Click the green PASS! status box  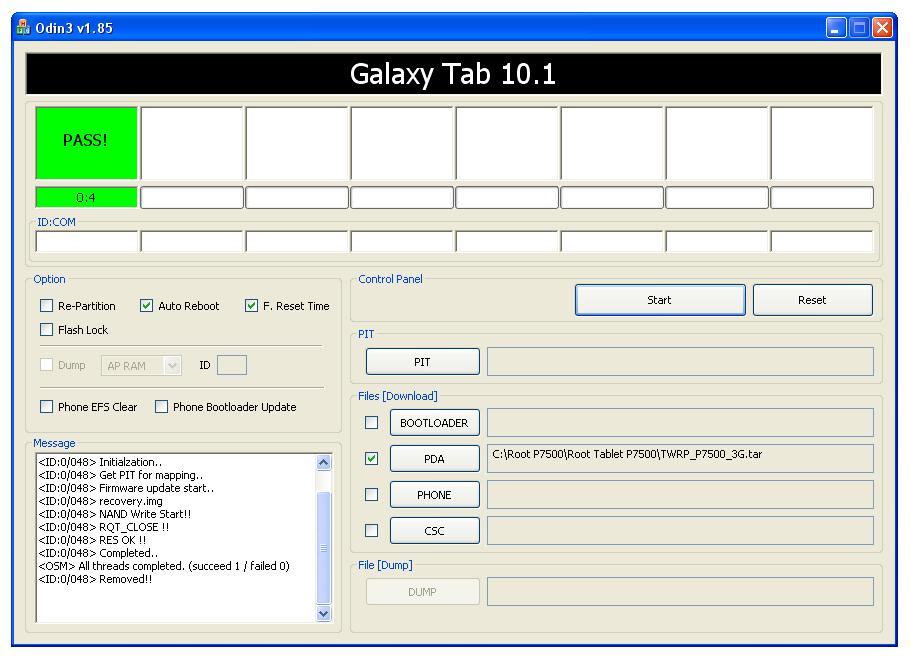click(x=86, y=142)
